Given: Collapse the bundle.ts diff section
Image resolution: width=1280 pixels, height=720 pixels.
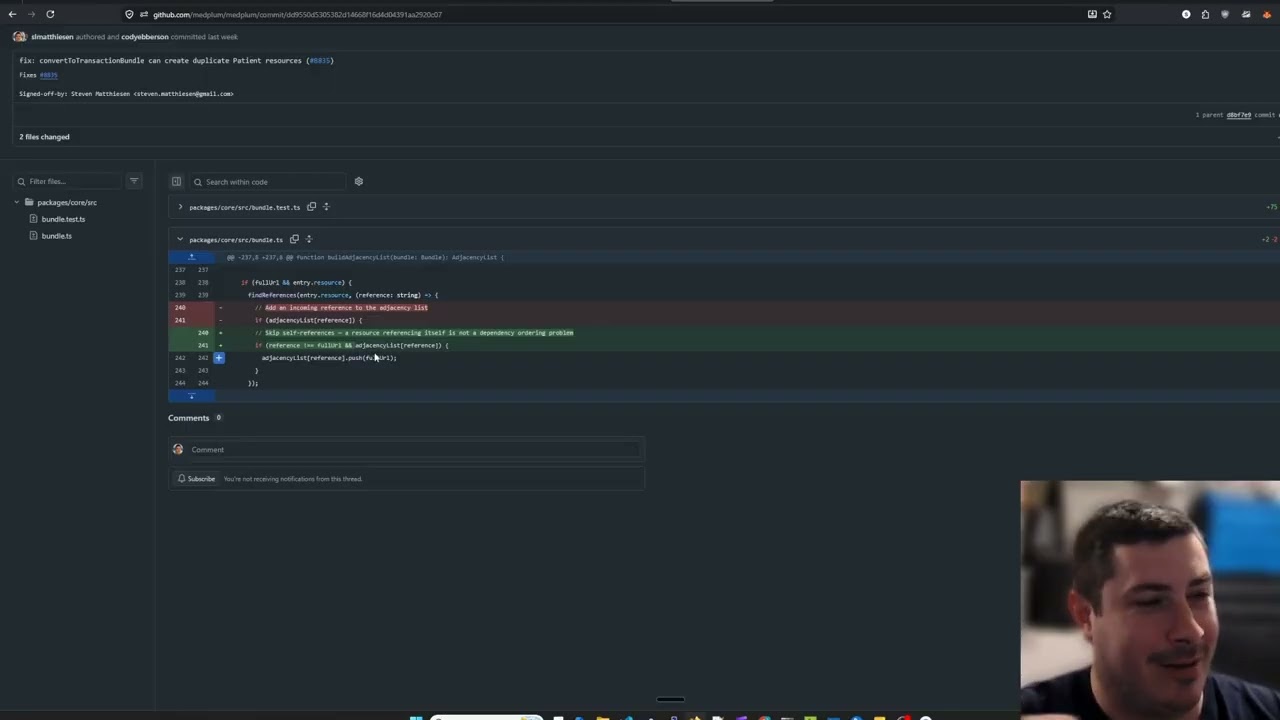Looking at the screenshot, I should 180,239.
